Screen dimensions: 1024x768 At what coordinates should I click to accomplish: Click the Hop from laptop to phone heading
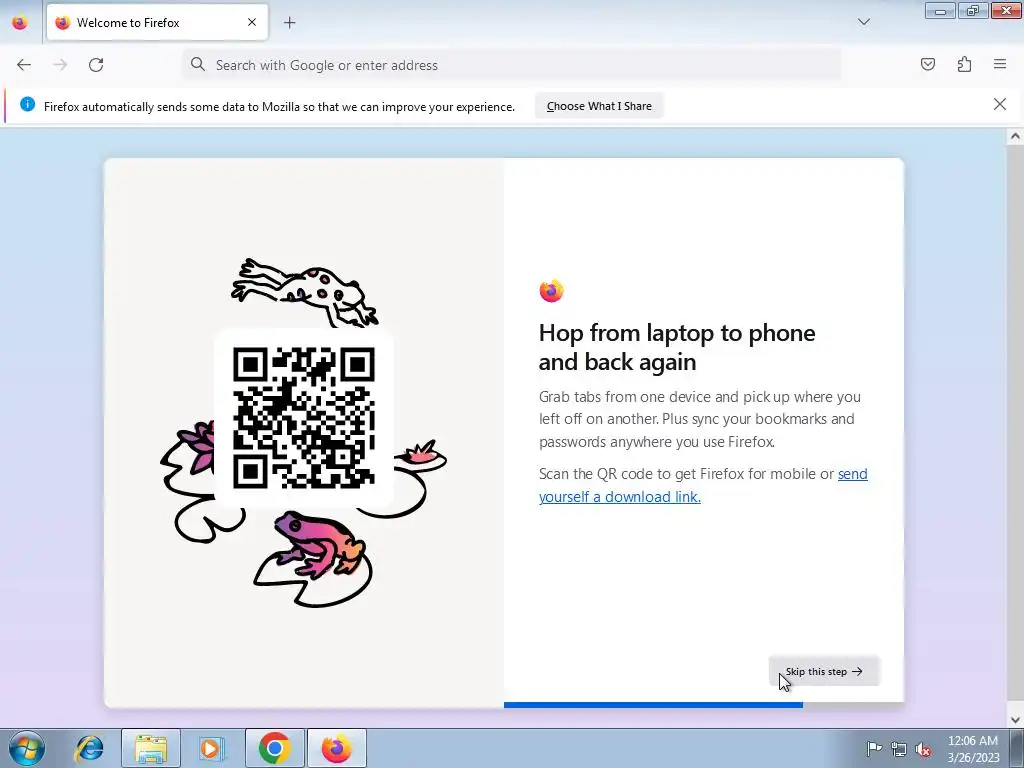coord(677,347)
